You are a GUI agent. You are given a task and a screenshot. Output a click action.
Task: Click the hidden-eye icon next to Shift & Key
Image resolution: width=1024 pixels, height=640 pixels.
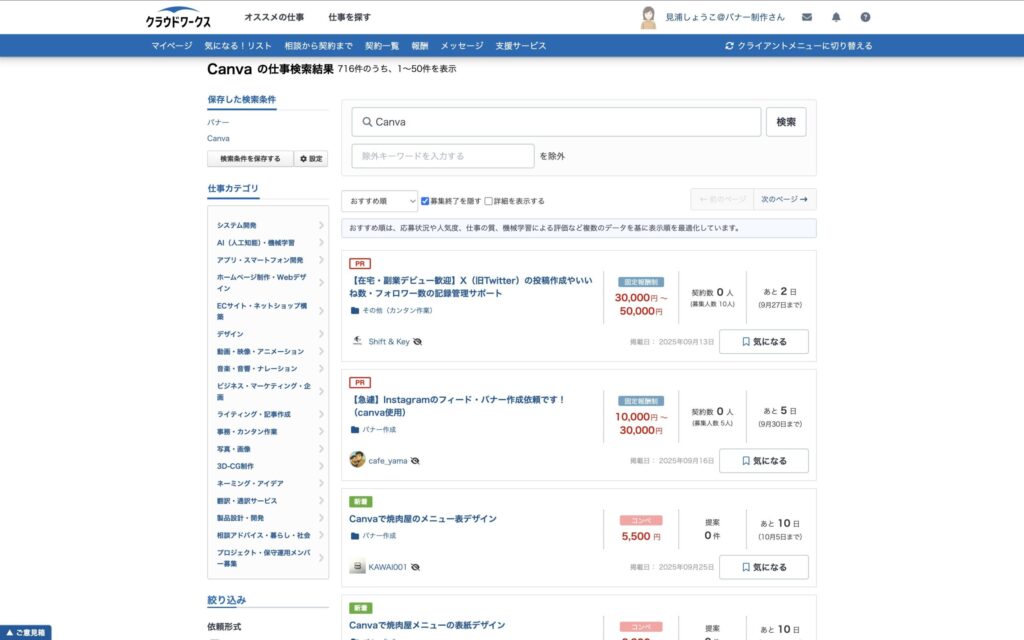(417, 342)
